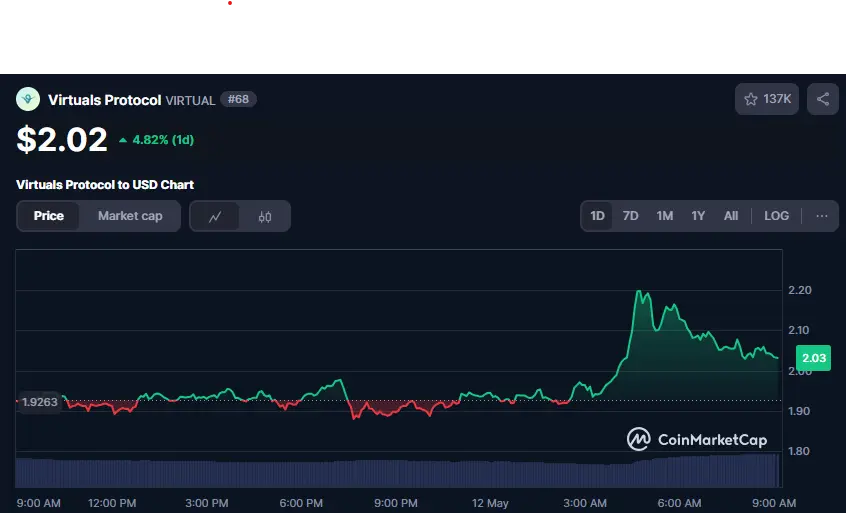Choose the 1D time range
Viewport: 846px width, 513px height.
[x=597, y=216]
